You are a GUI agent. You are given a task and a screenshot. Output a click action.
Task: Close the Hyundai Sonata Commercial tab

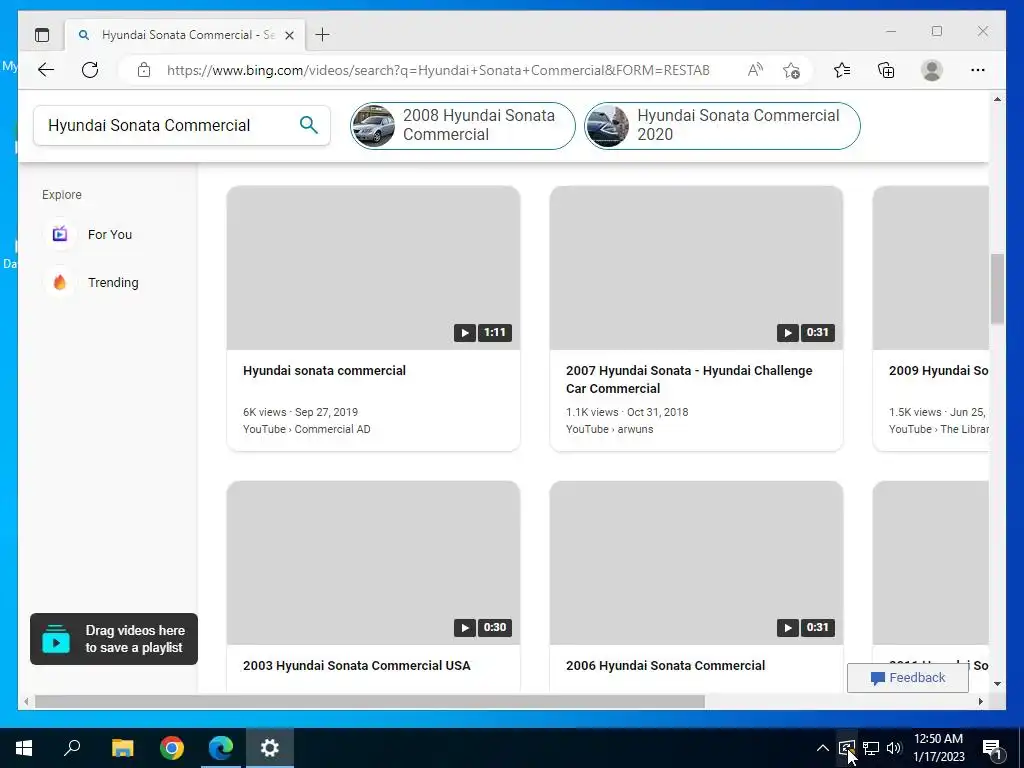tap(289, 35)
